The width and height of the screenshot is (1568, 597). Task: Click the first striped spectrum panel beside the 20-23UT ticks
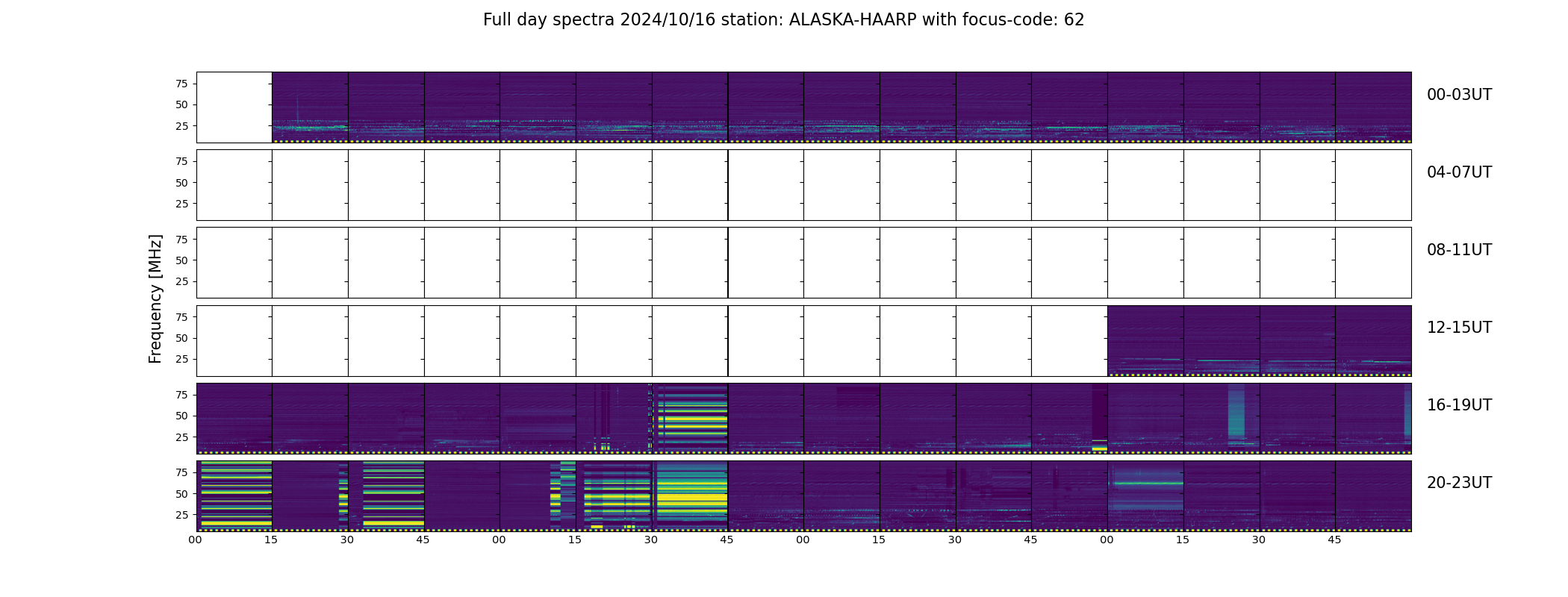pos(234,496)
